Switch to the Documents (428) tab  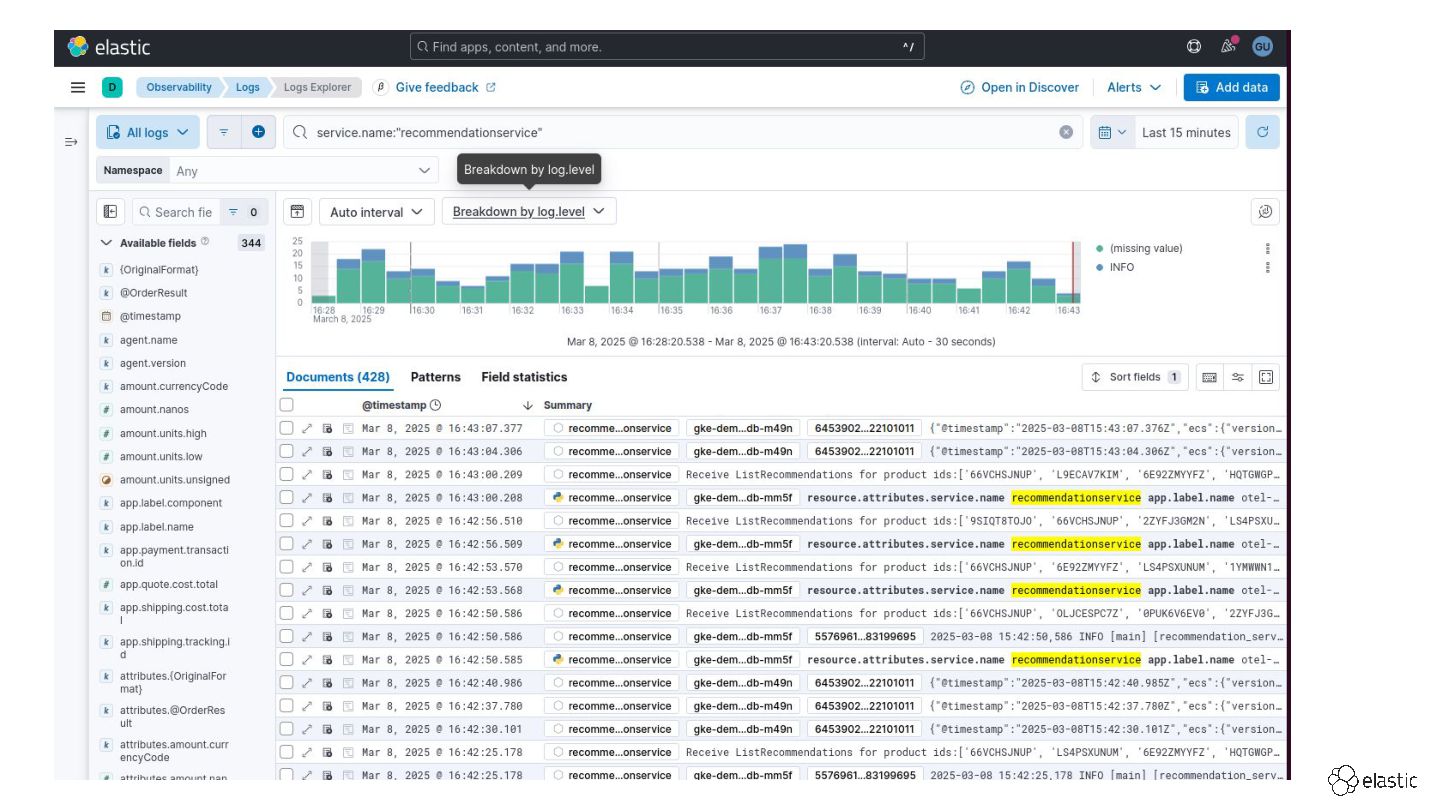tap(338, 377)
